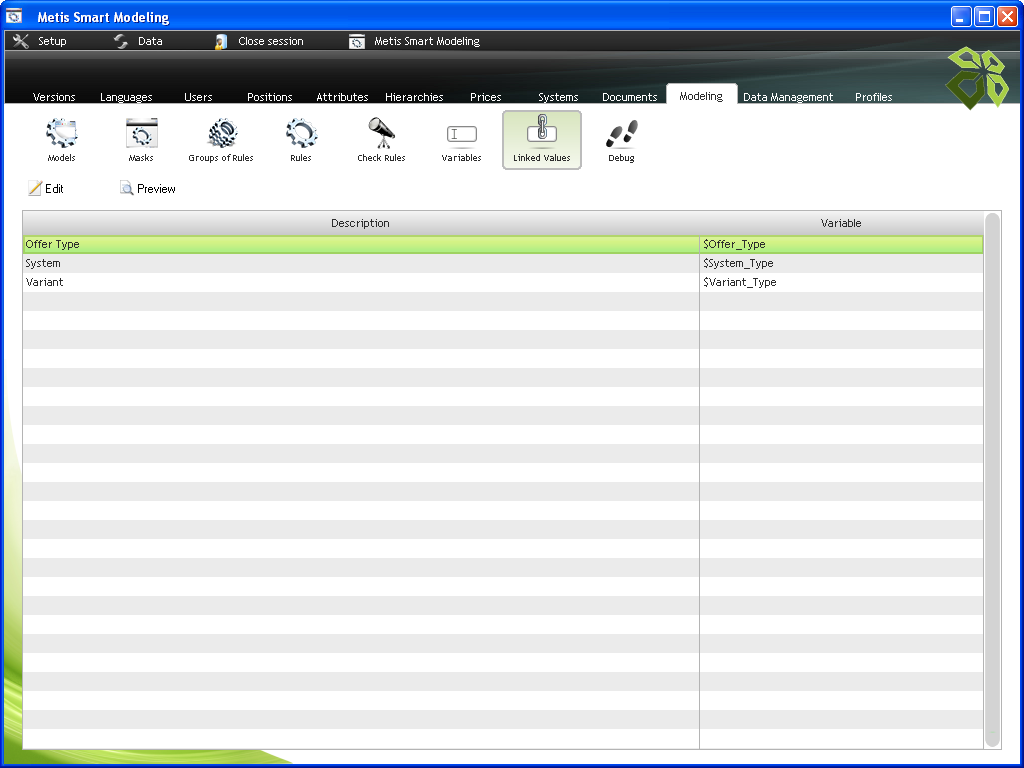Open the Debug footprints icon
The height and width of the screenshot is (768, 1024).
point(622,134)
